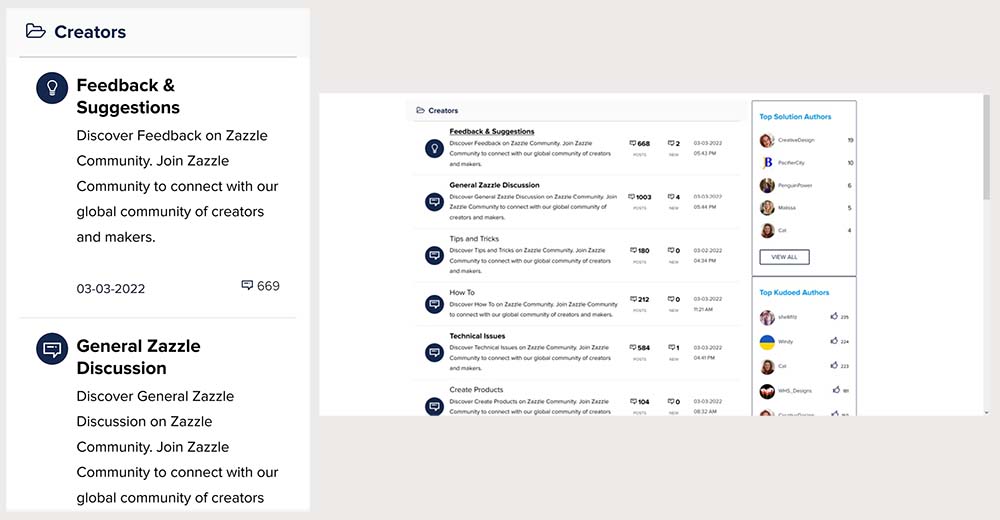Click the lightbulb icon for Feedback & Suggestions in mobile view
This screenshot has height=520, width=1000.
tap(52, 88)
